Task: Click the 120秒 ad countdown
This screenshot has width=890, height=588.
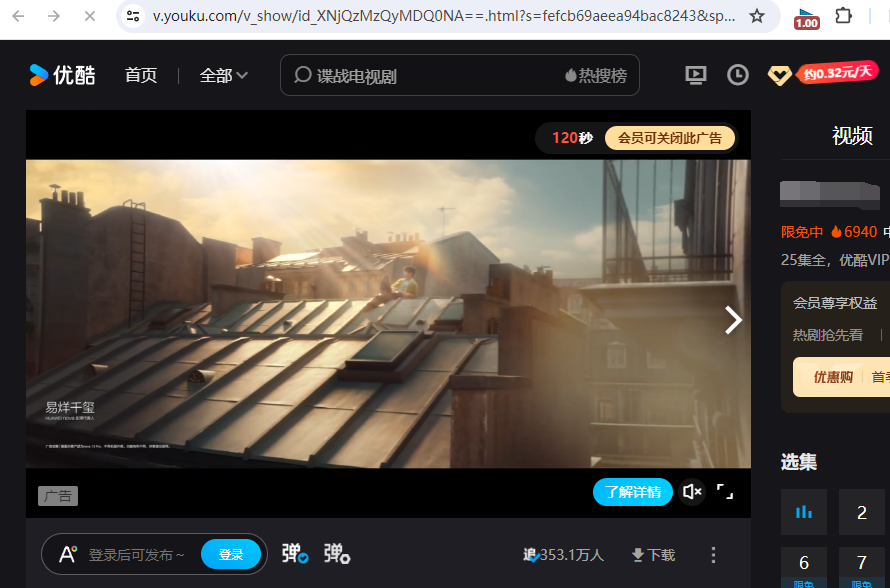Action: 572,138
